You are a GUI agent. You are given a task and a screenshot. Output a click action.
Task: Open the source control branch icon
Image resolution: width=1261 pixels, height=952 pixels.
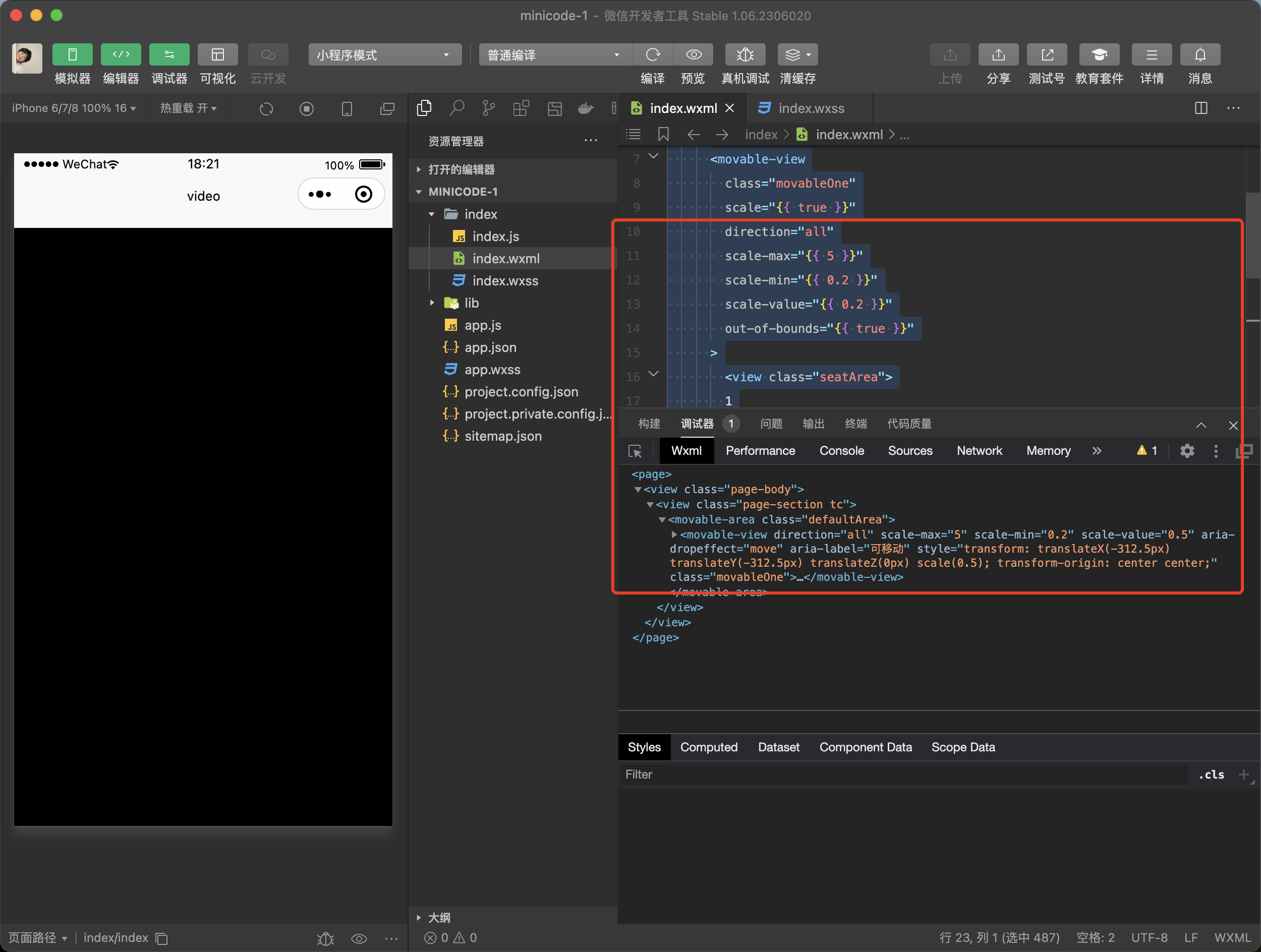pos(489,108)
